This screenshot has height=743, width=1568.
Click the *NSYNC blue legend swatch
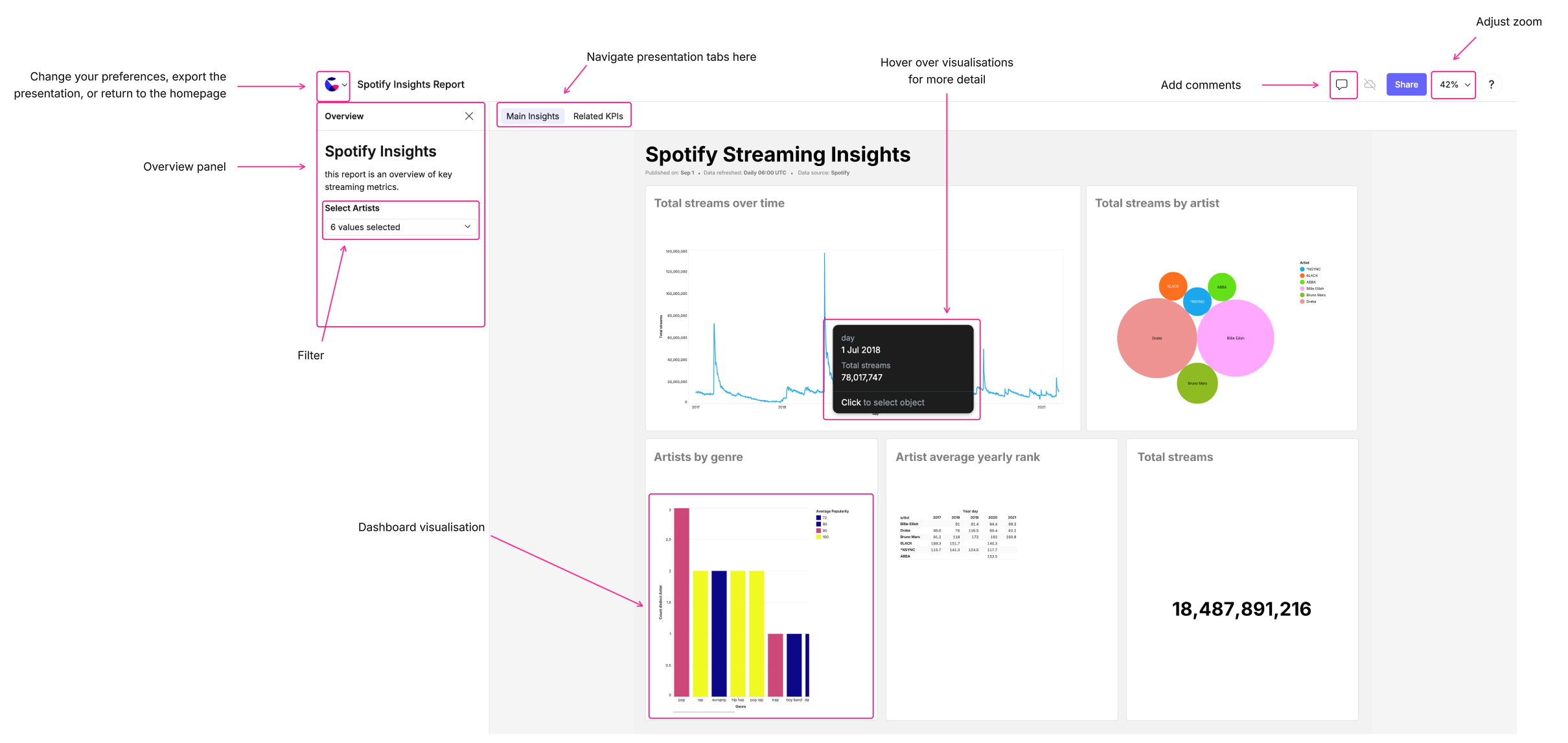coord(1302,269)
